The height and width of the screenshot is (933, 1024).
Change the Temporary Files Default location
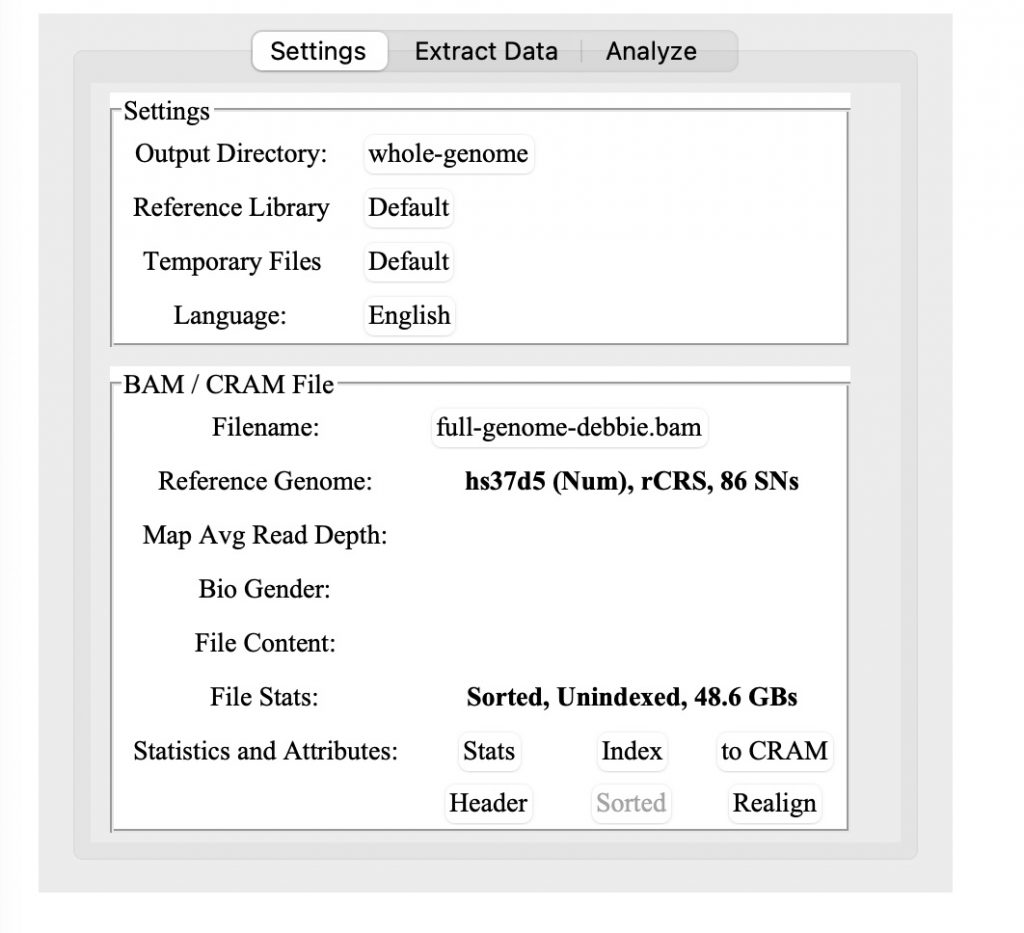pyautogui.click(x=408, y=262)
